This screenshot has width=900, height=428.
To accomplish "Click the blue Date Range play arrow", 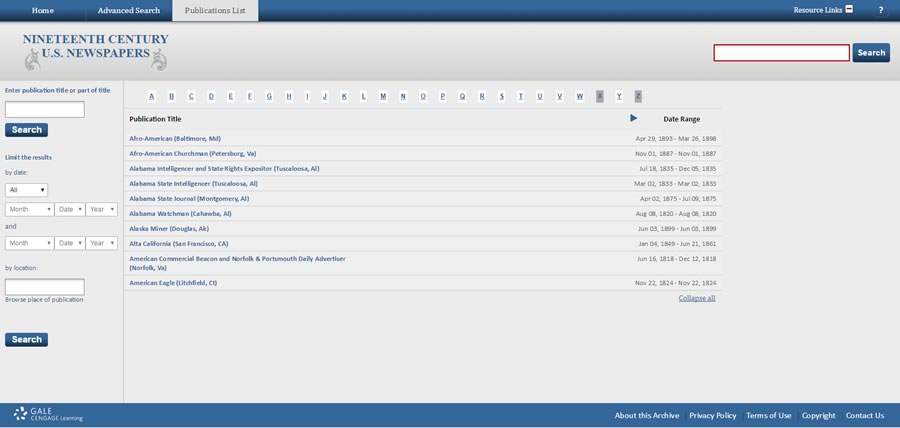I will coord(634,118).
